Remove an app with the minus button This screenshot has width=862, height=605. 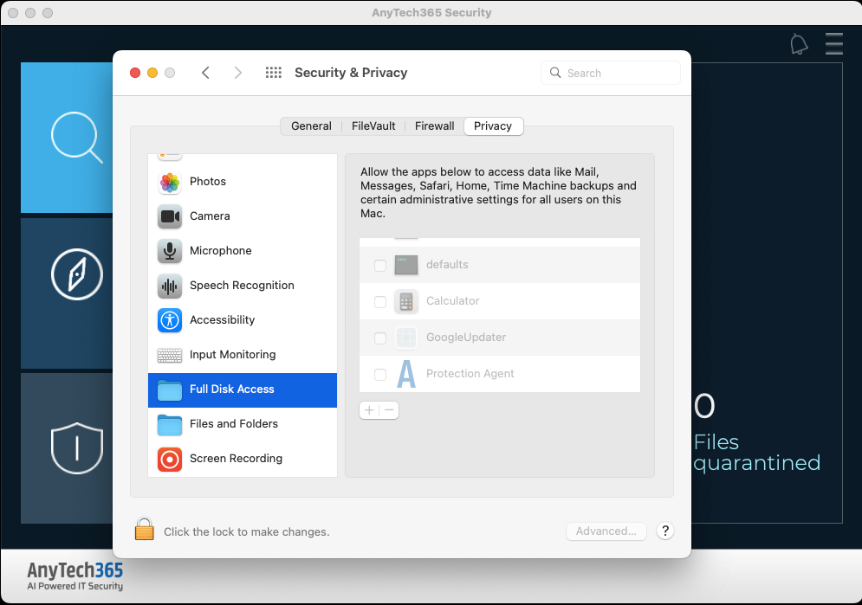(389, 410)
